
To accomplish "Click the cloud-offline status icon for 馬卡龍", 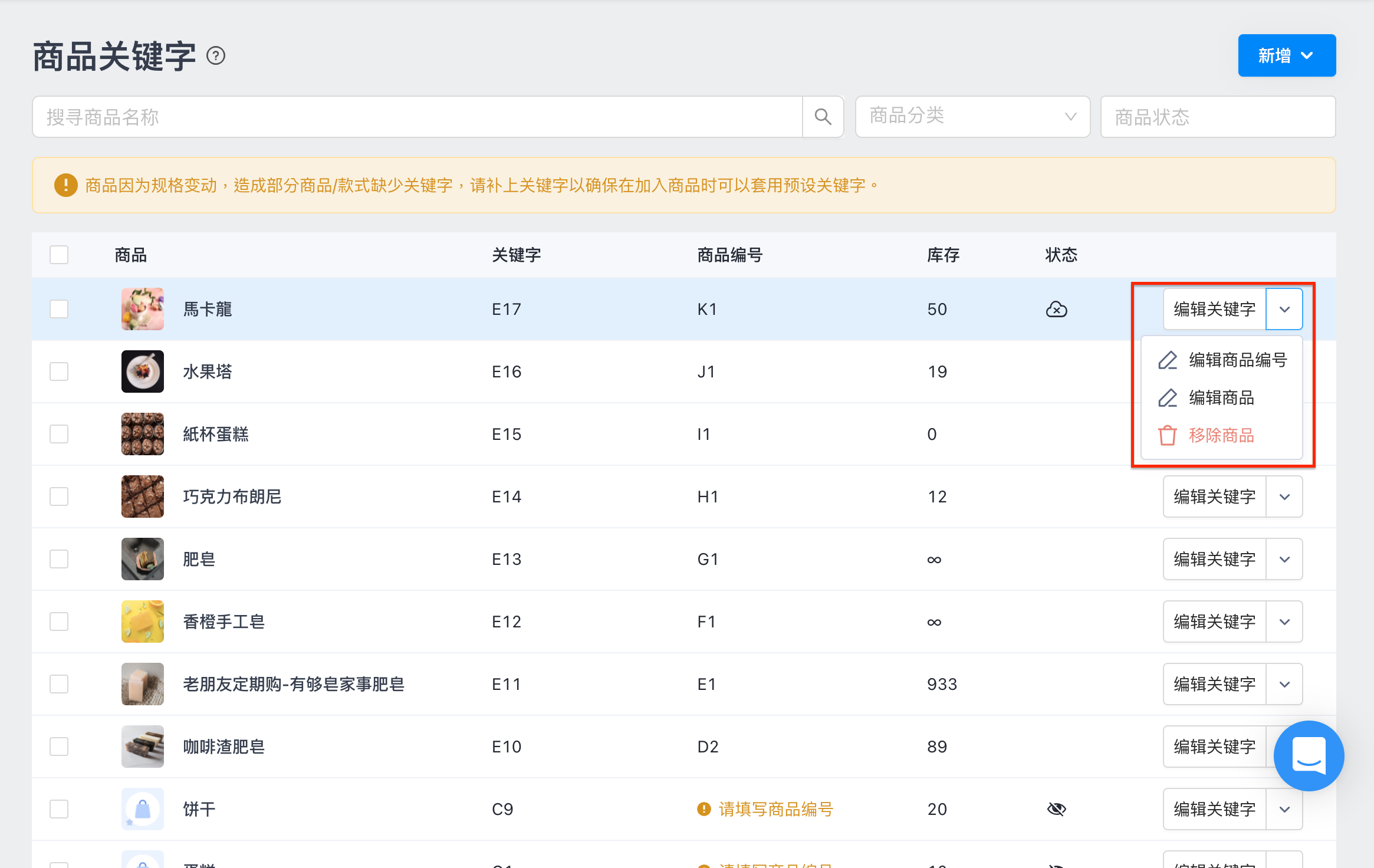I will (1056, 309).
